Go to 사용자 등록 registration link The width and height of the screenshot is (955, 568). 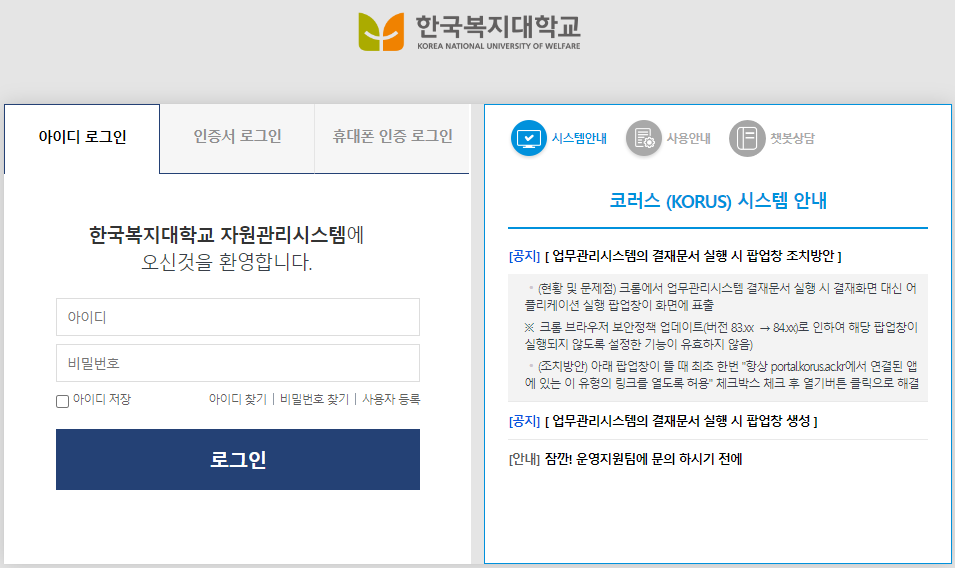pos(391,399)
